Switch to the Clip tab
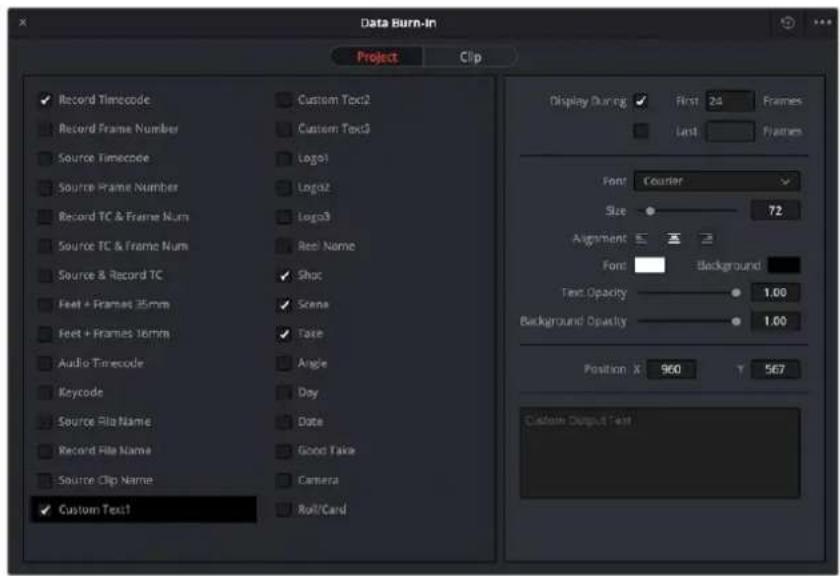The height and width of the screenshot is (576, 840). pos(470,57)
